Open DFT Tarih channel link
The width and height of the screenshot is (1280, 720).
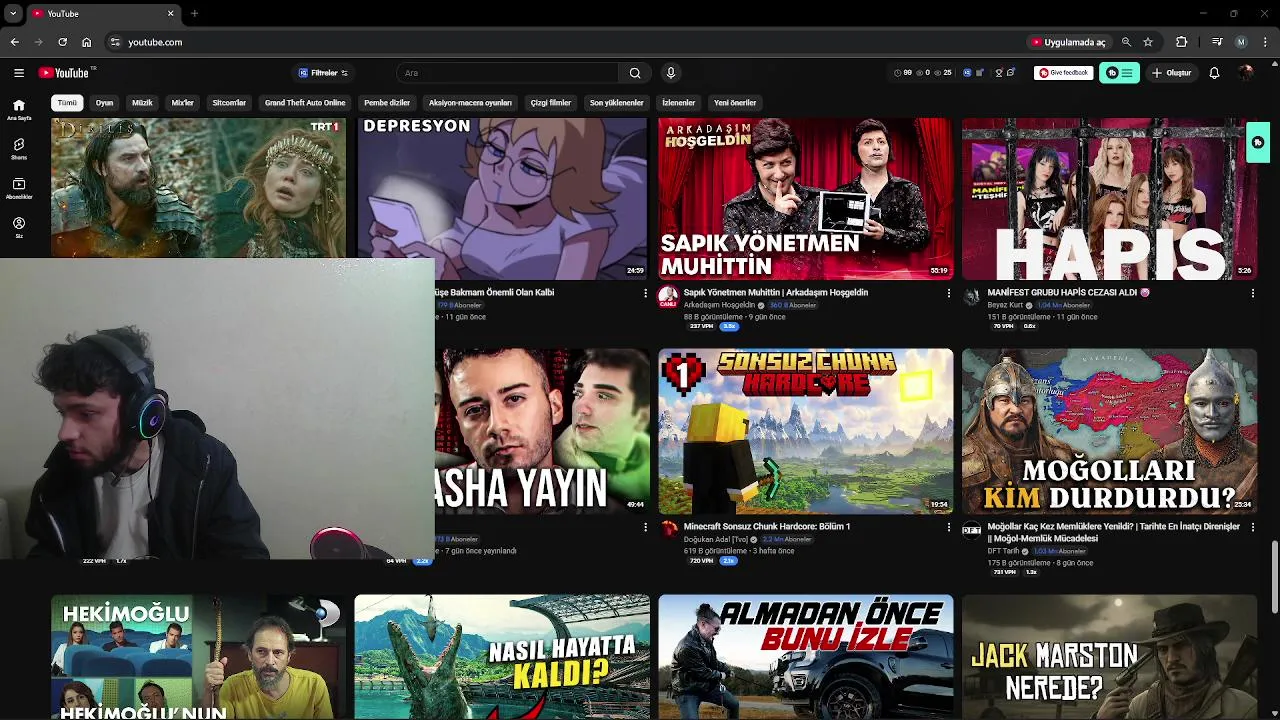coord(1004,551)
